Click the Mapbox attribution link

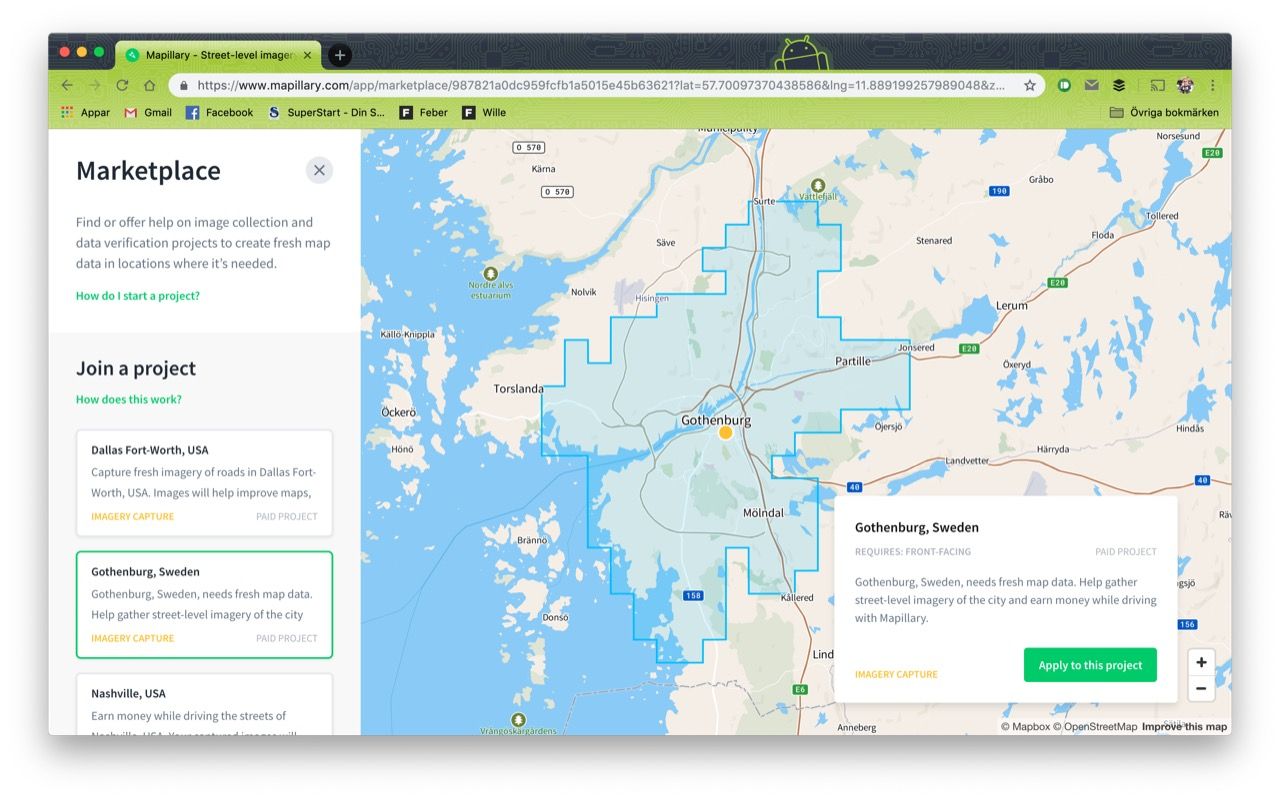(1025, 727)
